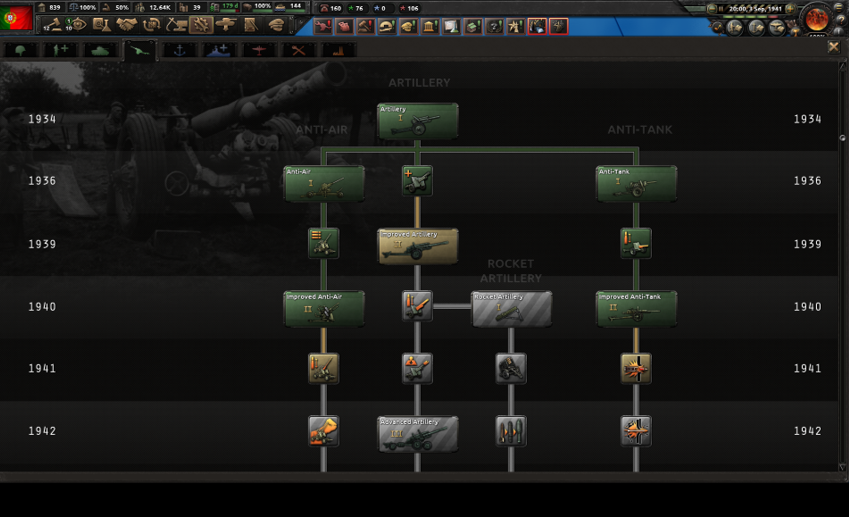
Task: Select the Improved Anti-Tank technology
Action: coord(636,309)
